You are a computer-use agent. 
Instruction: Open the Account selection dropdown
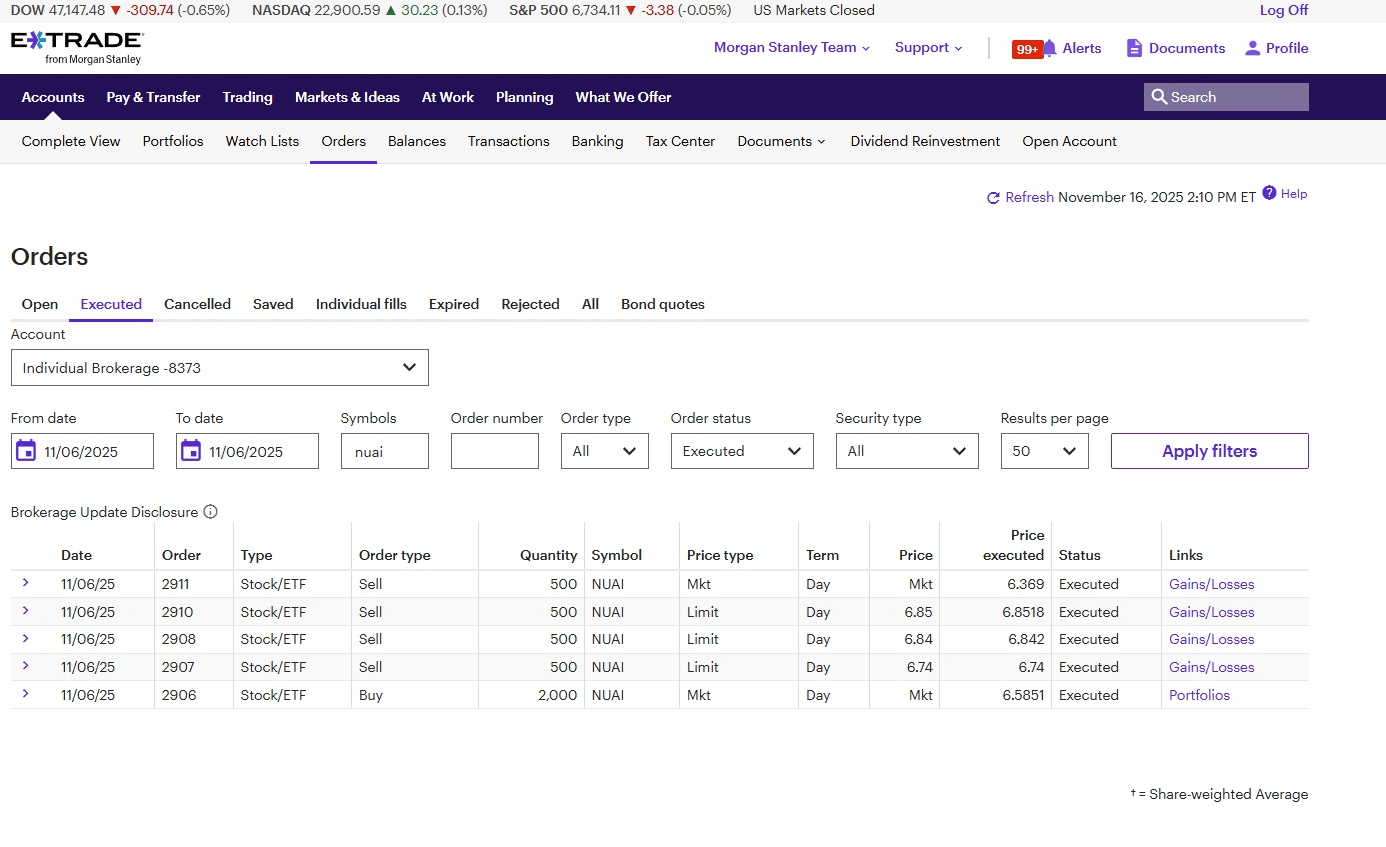pyautogui.click(x=219, y=368)
